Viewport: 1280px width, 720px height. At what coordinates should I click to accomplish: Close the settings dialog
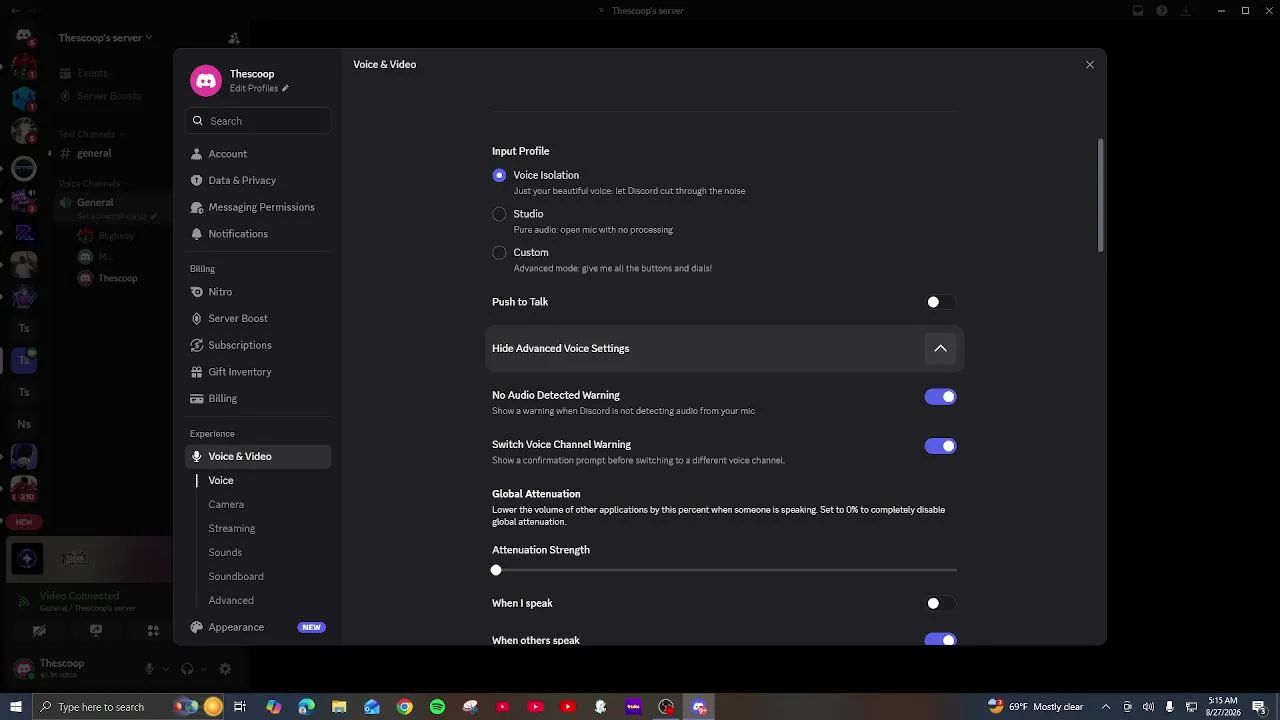(x=1090, y=65)
